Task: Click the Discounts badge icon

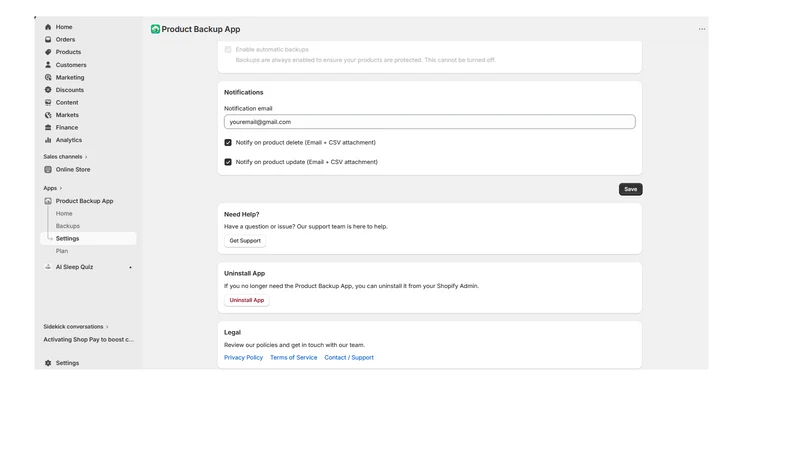Action: (48, 90)
